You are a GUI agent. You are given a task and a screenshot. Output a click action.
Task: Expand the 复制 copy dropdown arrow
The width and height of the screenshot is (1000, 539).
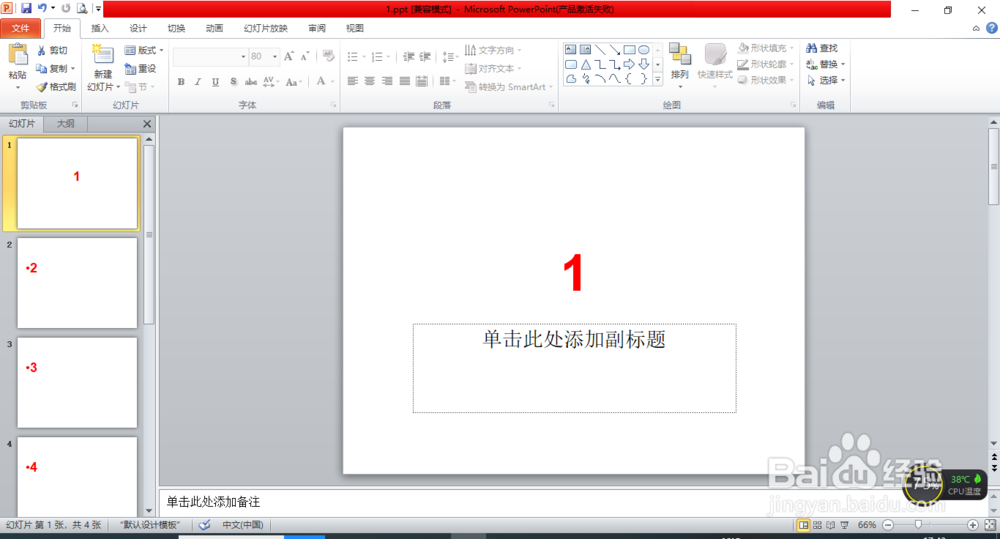pyautogui.click(x=73, y=69)
